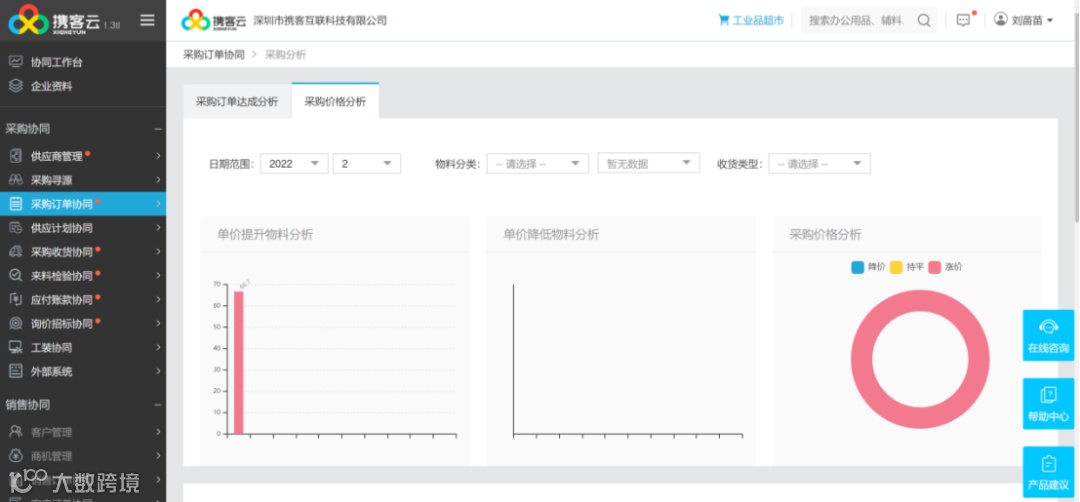1080x502 pixels.
Task: Click the 采购寻源 binoculars icon
Action: click(x=16, y=180)
